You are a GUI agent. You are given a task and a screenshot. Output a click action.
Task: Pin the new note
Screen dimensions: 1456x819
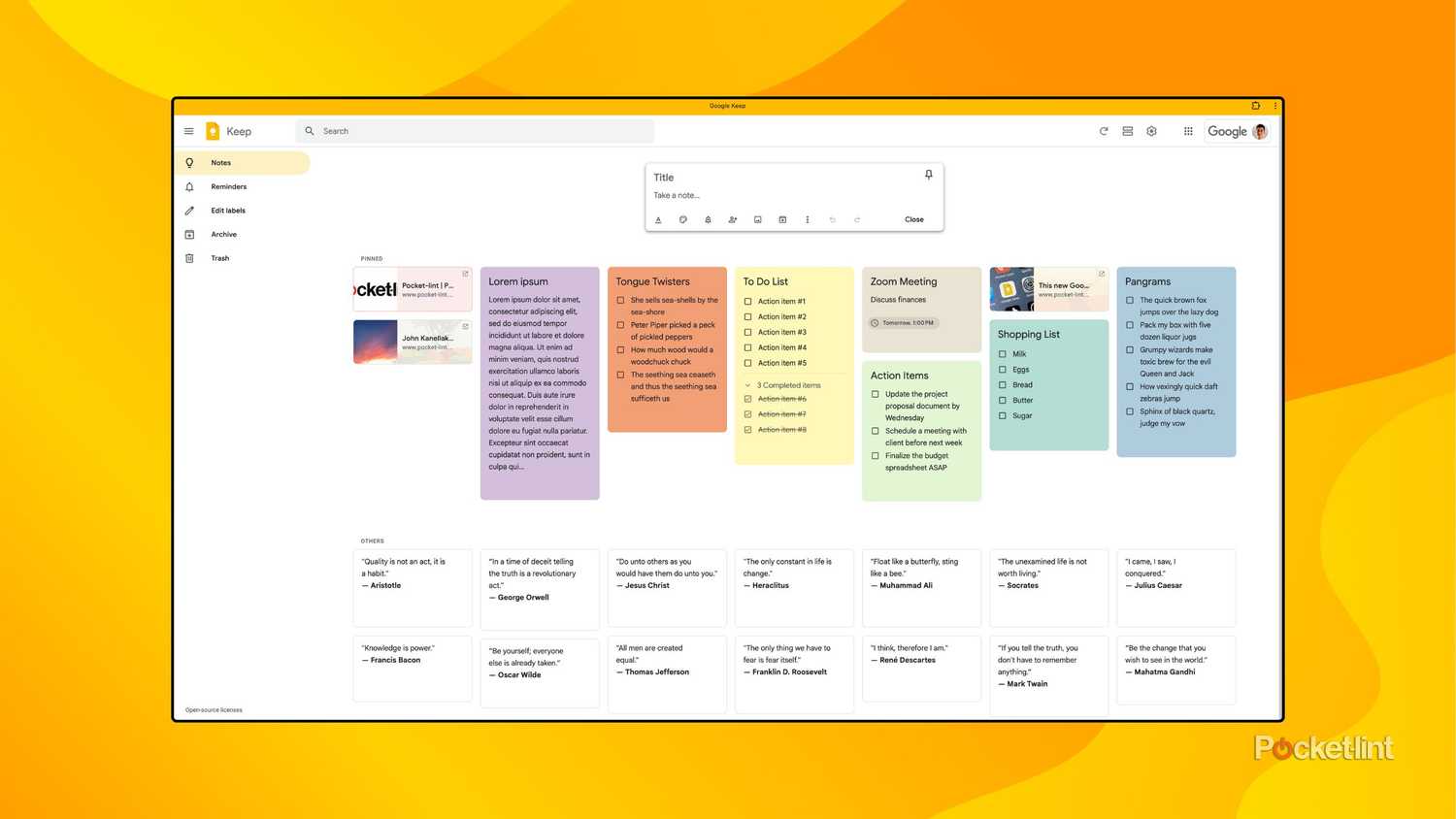(x=929, y=175)
